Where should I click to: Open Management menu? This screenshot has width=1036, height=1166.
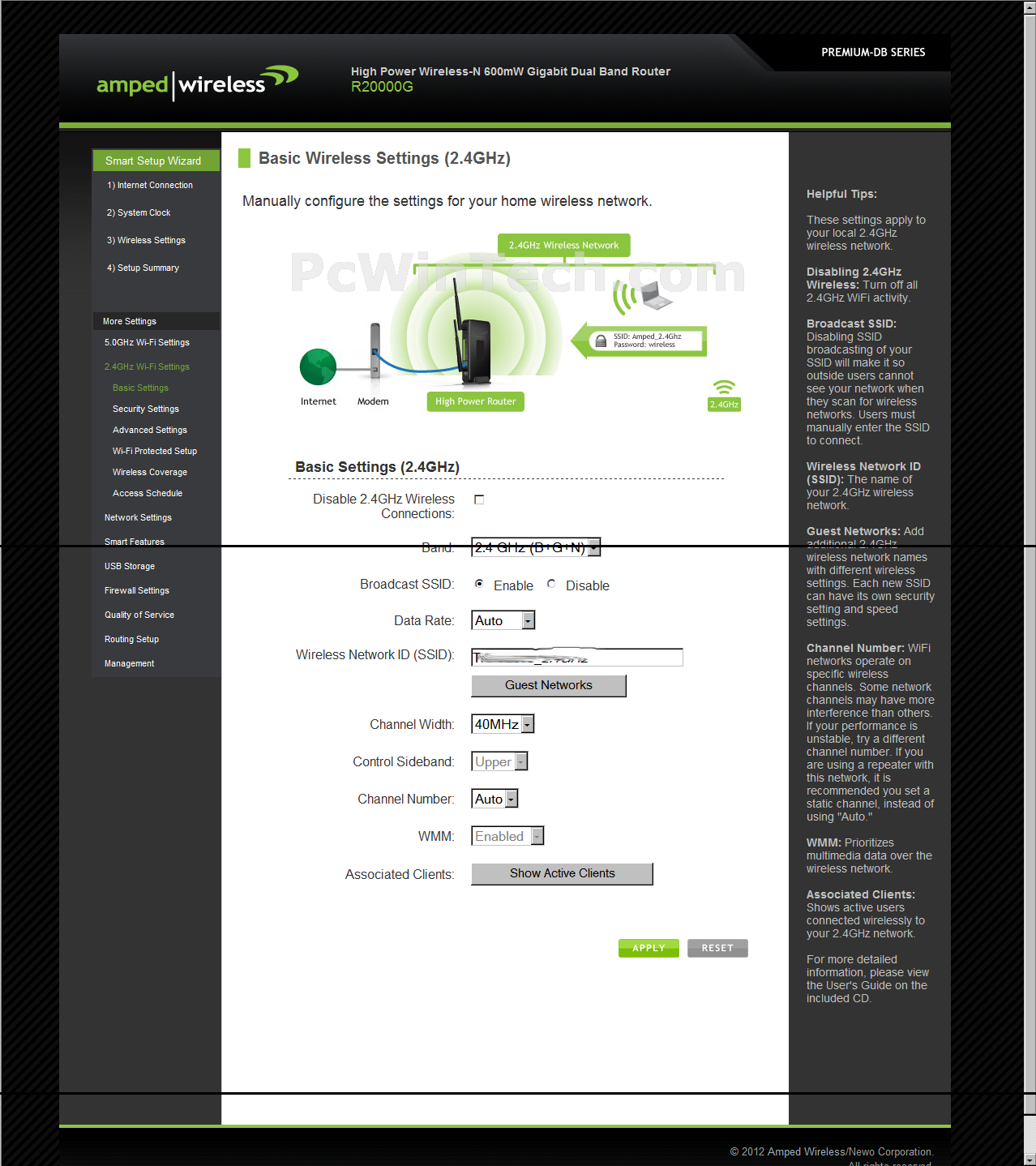(129, 663)
